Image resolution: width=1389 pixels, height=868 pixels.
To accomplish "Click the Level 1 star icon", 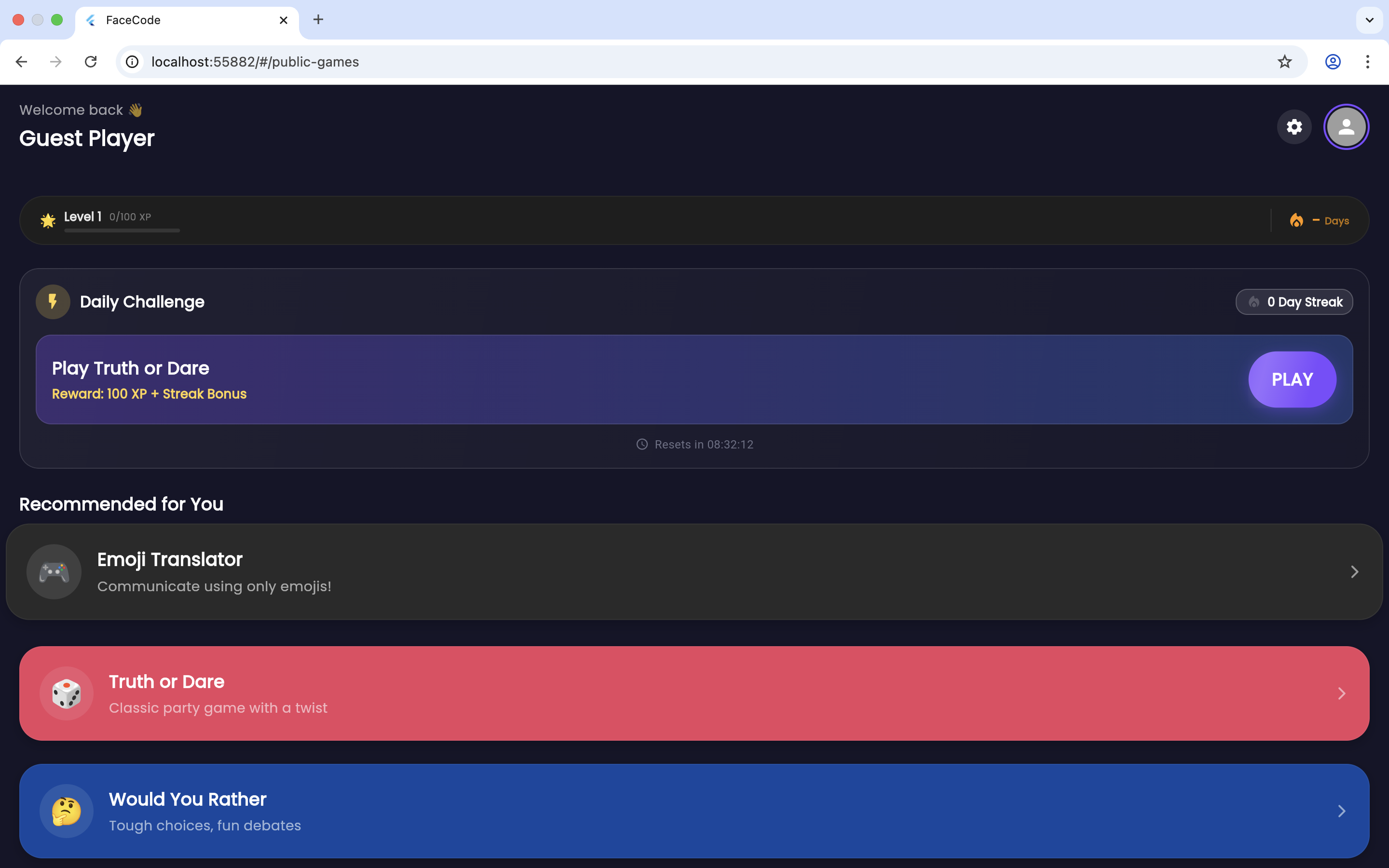I will [48, 220].
